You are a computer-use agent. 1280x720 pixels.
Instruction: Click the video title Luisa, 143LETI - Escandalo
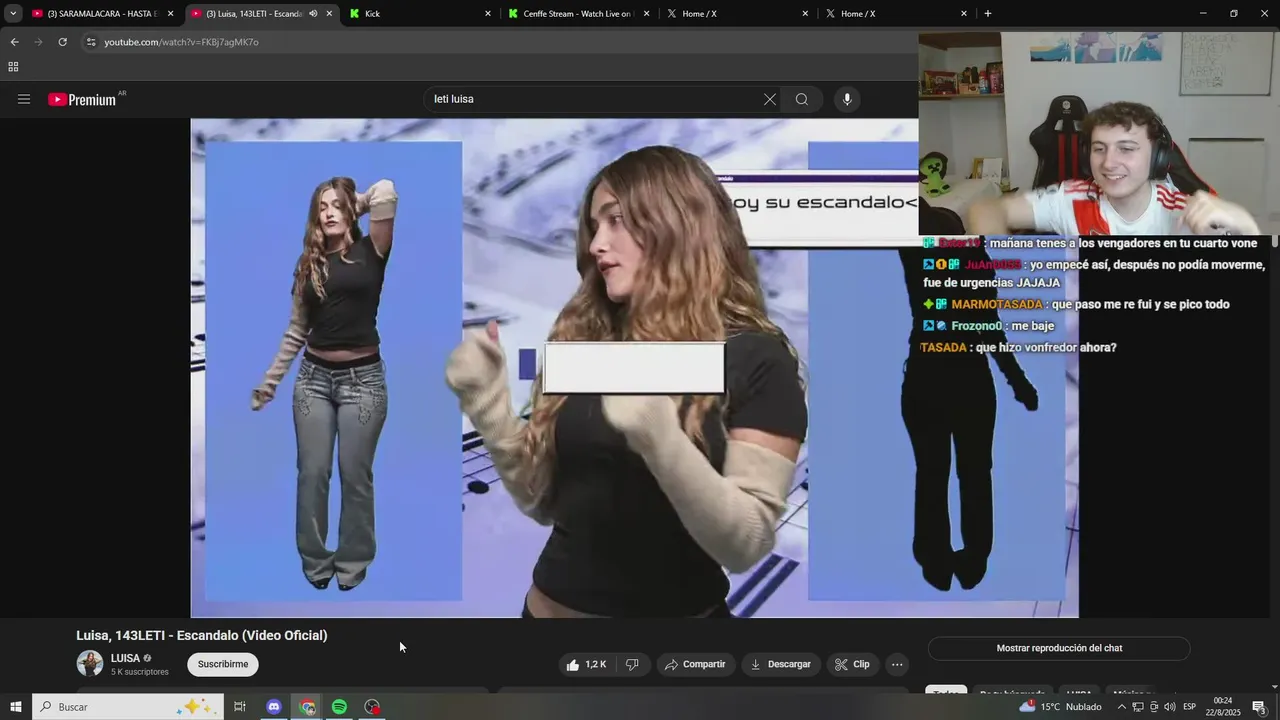click(202, 636)
